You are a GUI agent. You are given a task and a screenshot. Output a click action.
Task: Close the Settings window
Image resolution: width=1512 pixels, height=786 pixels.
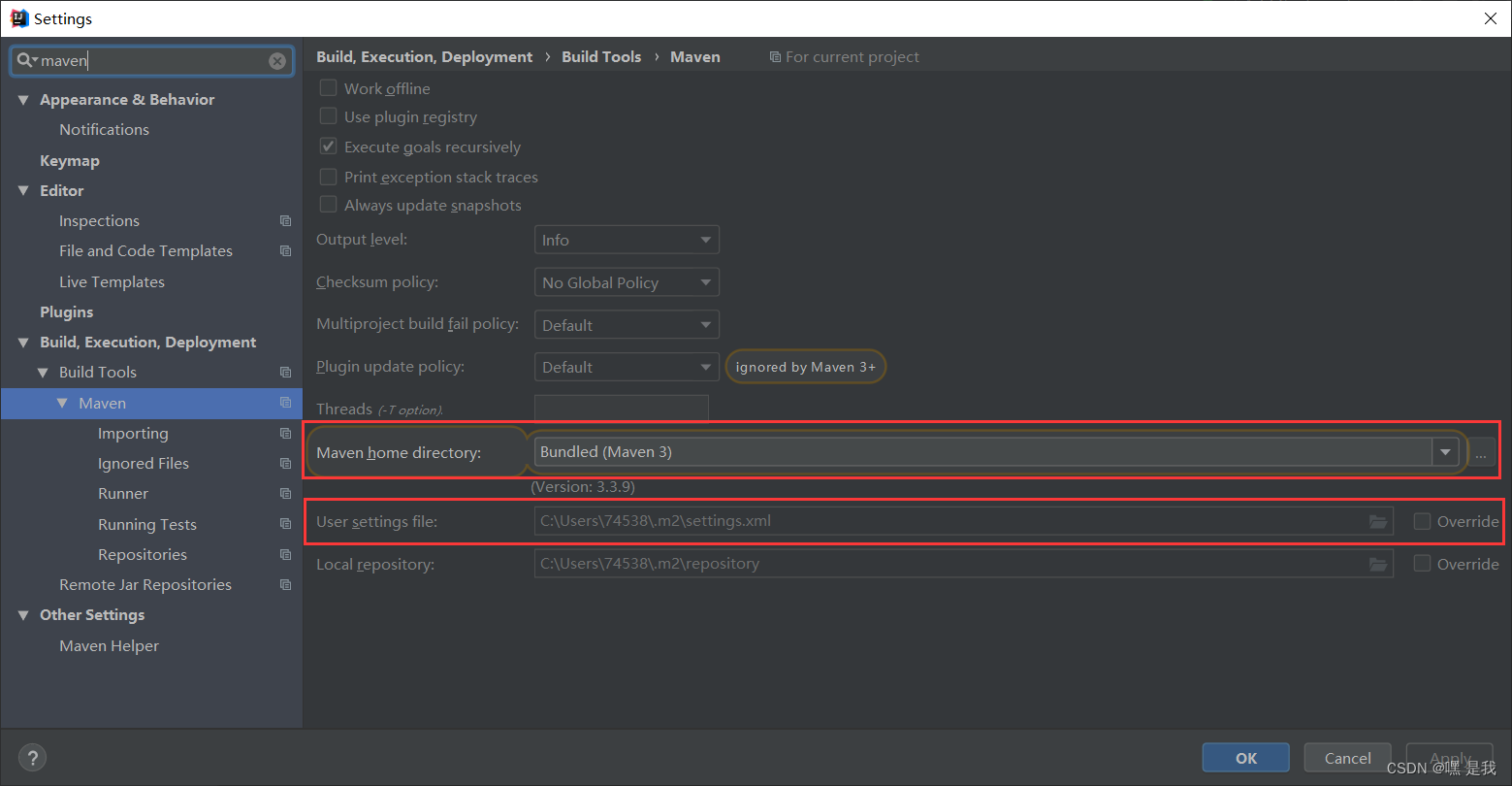(1491, 18)
